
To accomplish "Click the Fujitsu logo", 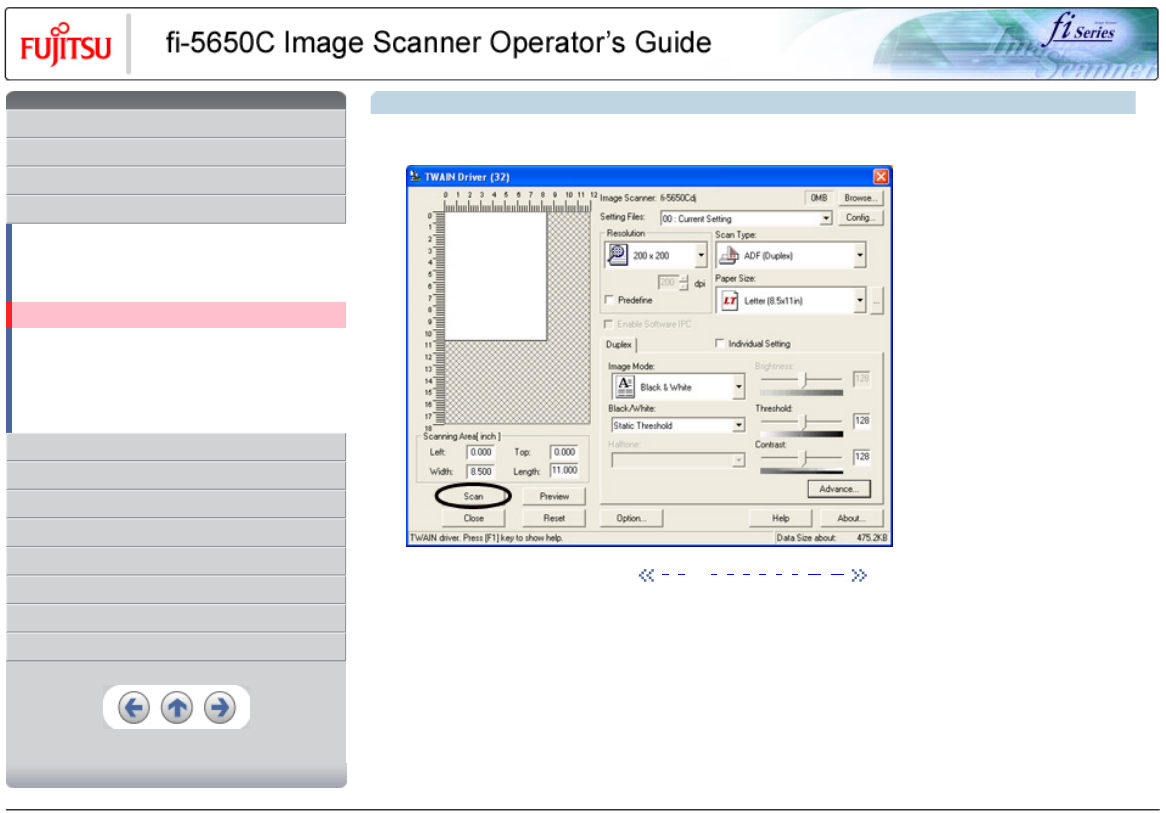I will point(65,45).
